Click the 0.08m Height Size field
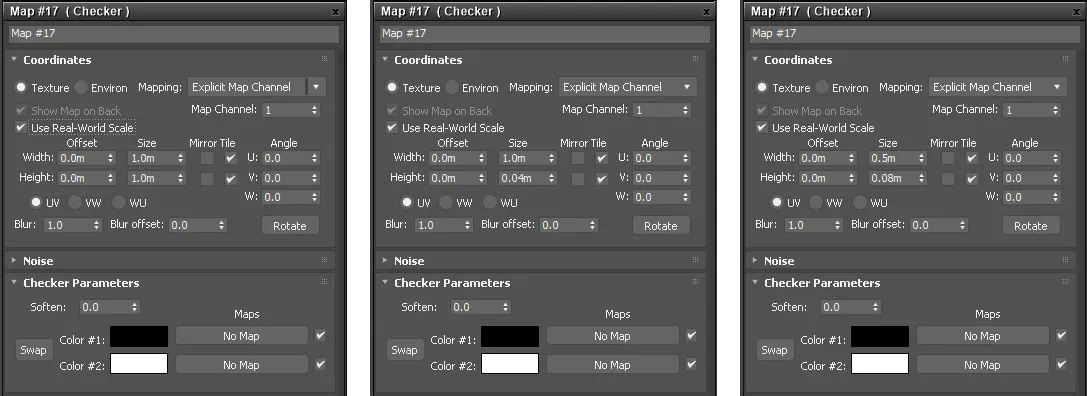The width and height of the screenshot is (1087, 396). coord(893,178)
